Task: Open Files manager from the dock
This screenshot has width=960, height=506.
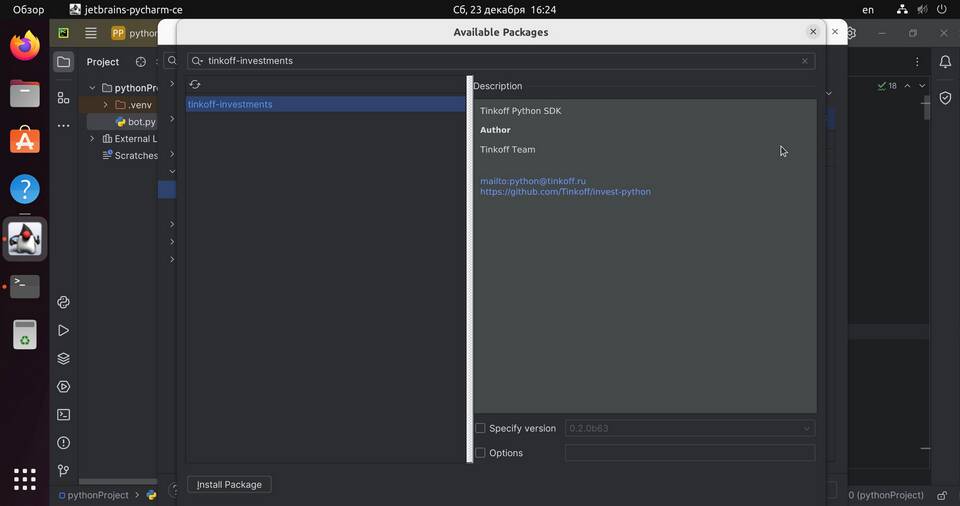Action: pyautogui.click(x=24, y=94)
